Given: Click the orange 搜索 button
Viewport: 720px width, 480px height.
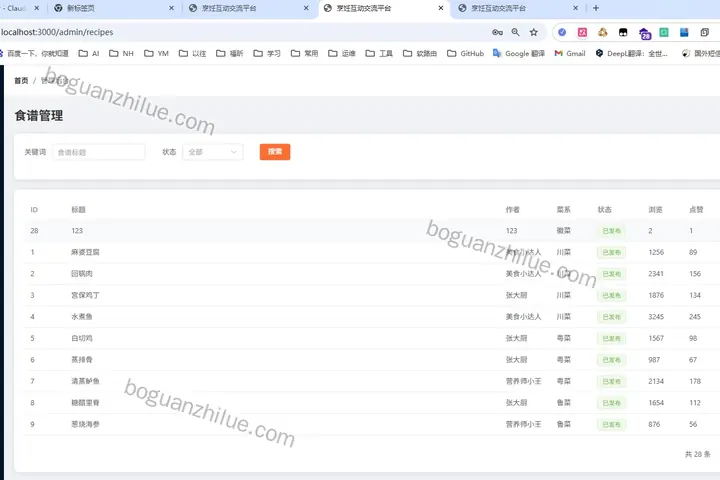Looking at the screenshot, I should pyautogui.click(x=275, y=152).
